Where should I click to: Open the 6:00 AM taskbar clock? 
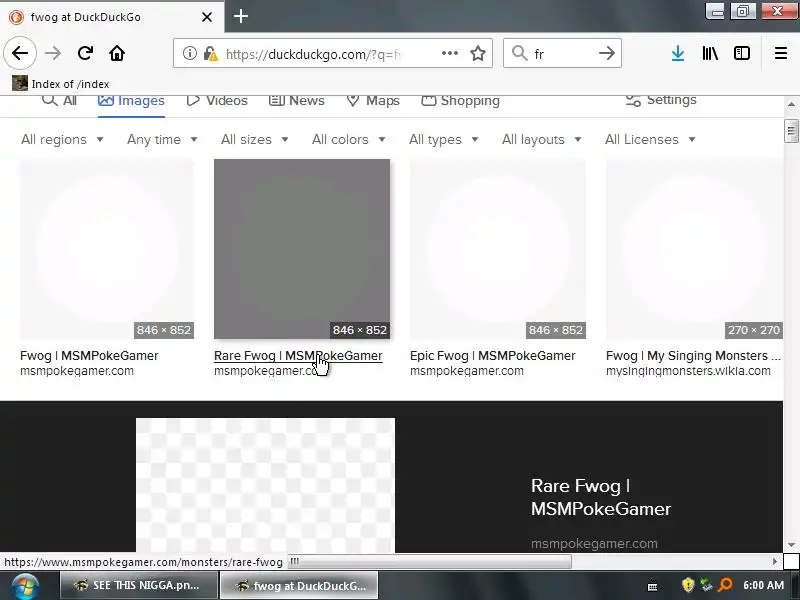point(763,585)
